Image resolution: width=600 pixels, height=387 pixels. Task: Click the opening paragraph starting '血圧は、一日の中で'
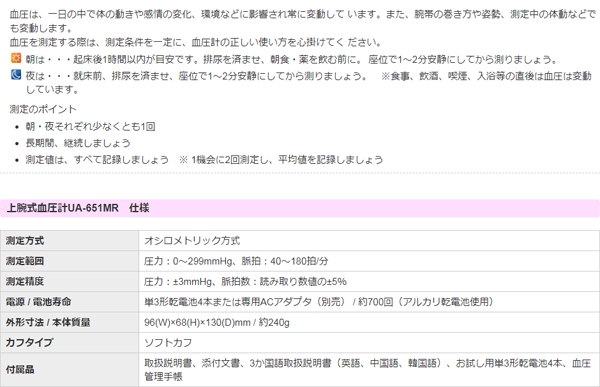[303, 21]
